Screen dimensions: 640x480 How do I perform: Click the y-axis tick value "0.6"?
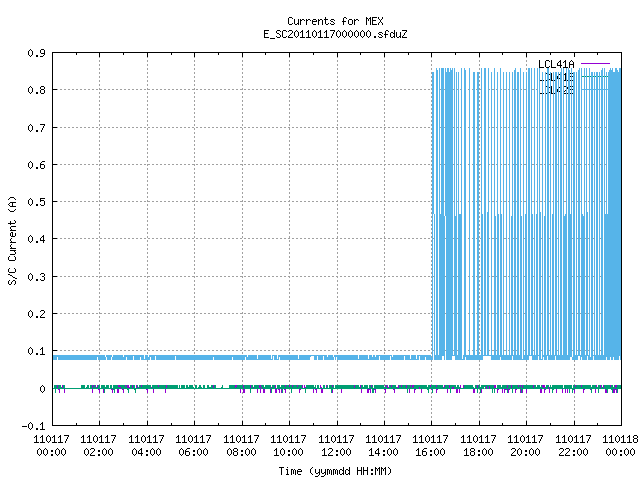[36, 165]
